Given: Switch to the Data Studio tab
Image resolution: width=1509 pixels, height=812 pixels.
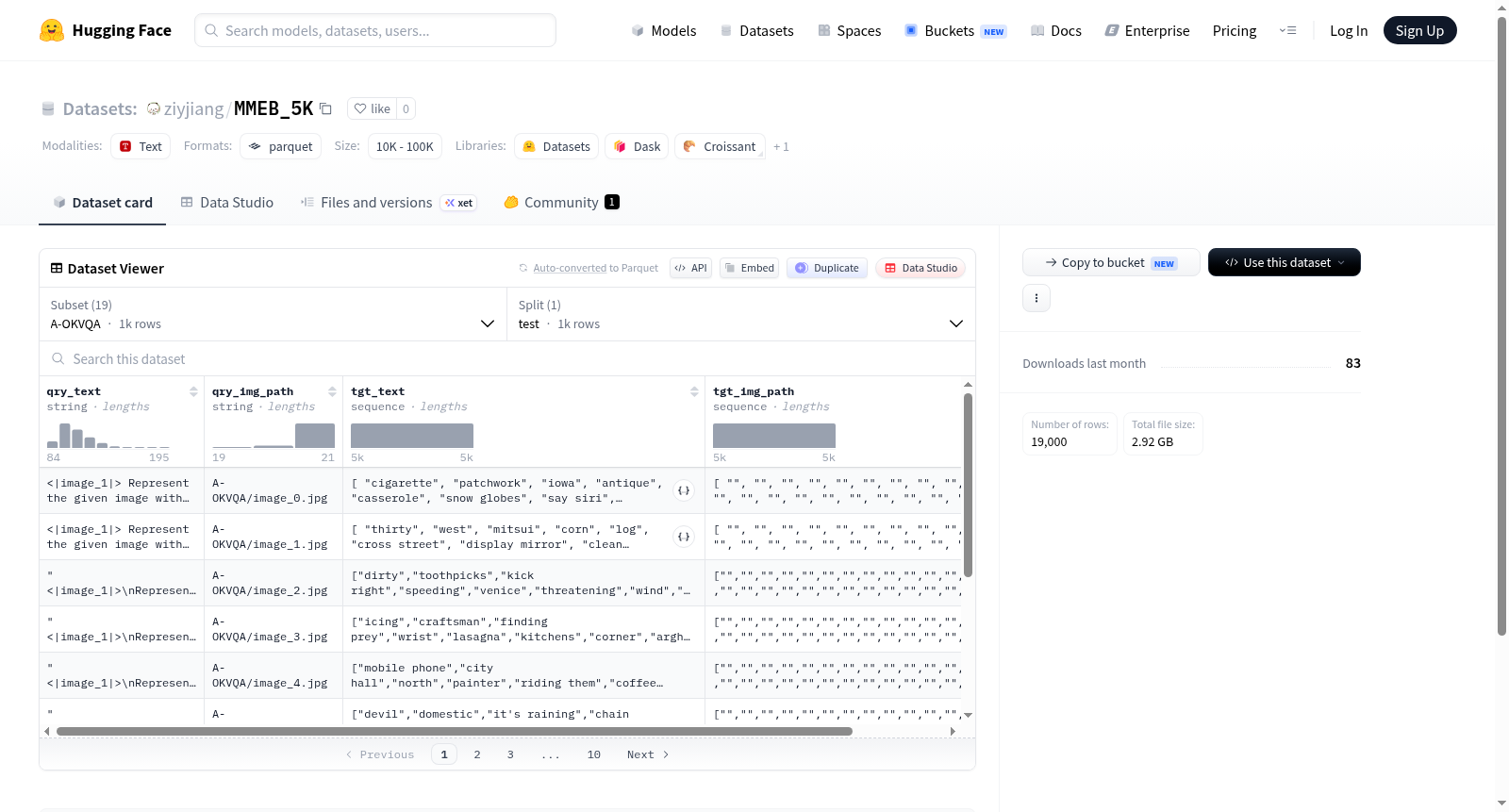Looking at the screenshot, I should [x=227, y=202].
